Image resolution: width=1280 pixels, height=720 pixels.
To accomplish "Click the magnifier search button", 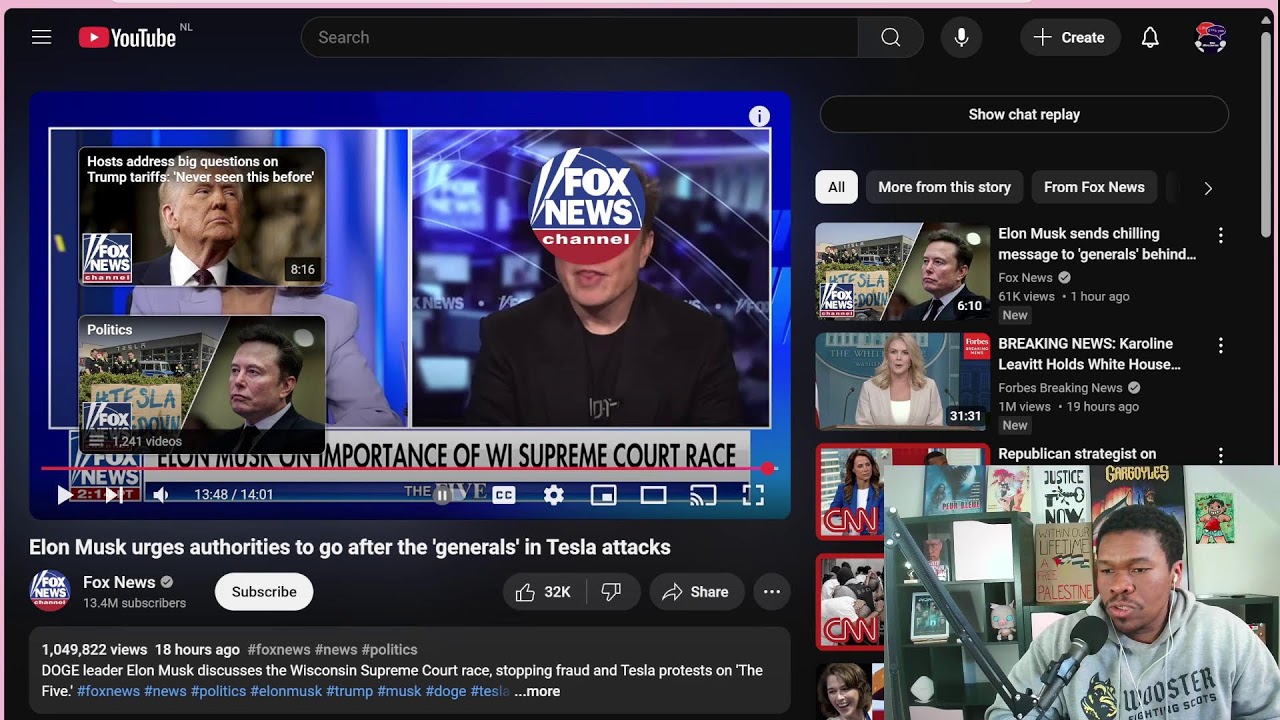I will coord(890,38).
